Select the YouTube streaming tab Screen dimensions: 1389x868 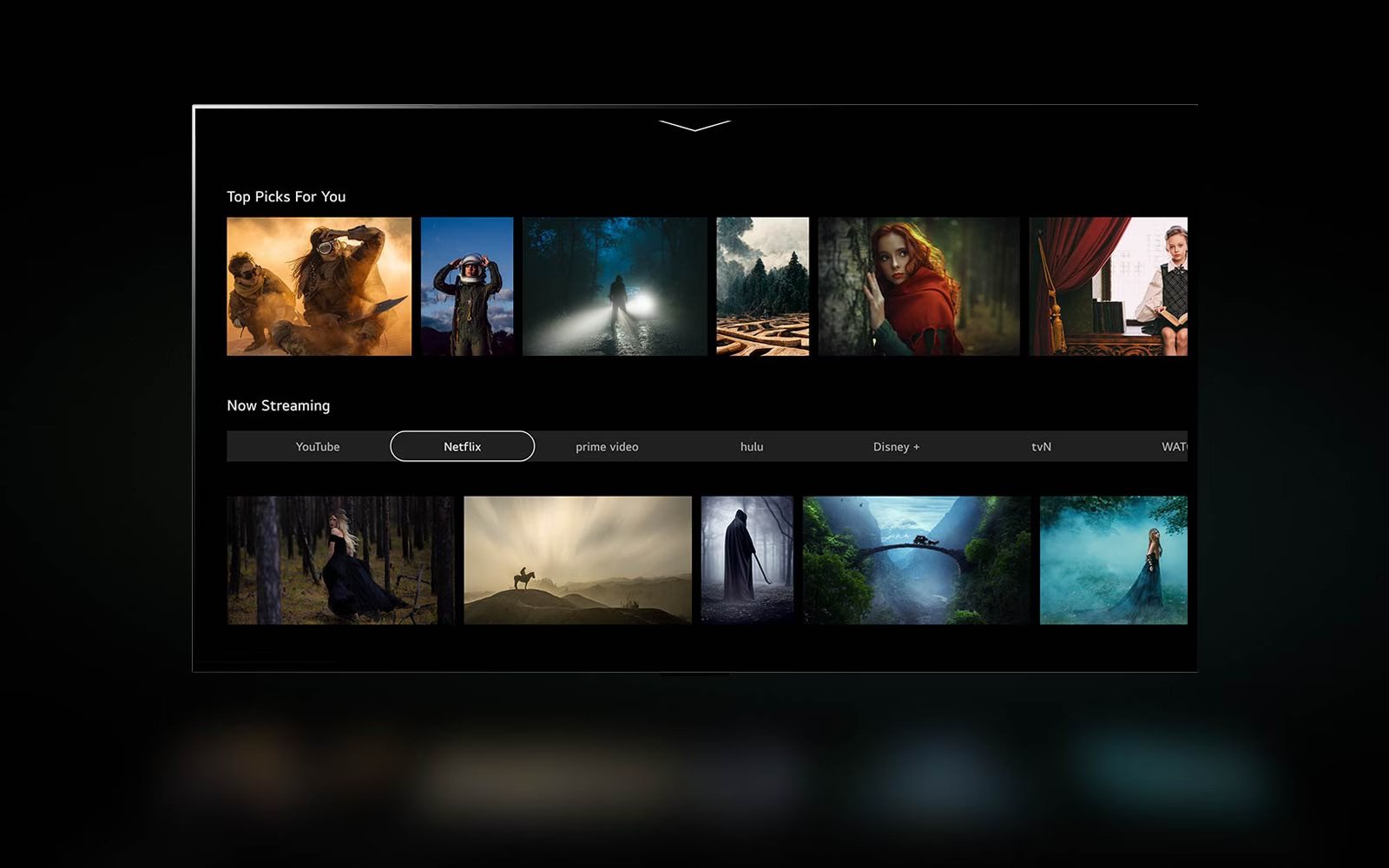(318, 446)
